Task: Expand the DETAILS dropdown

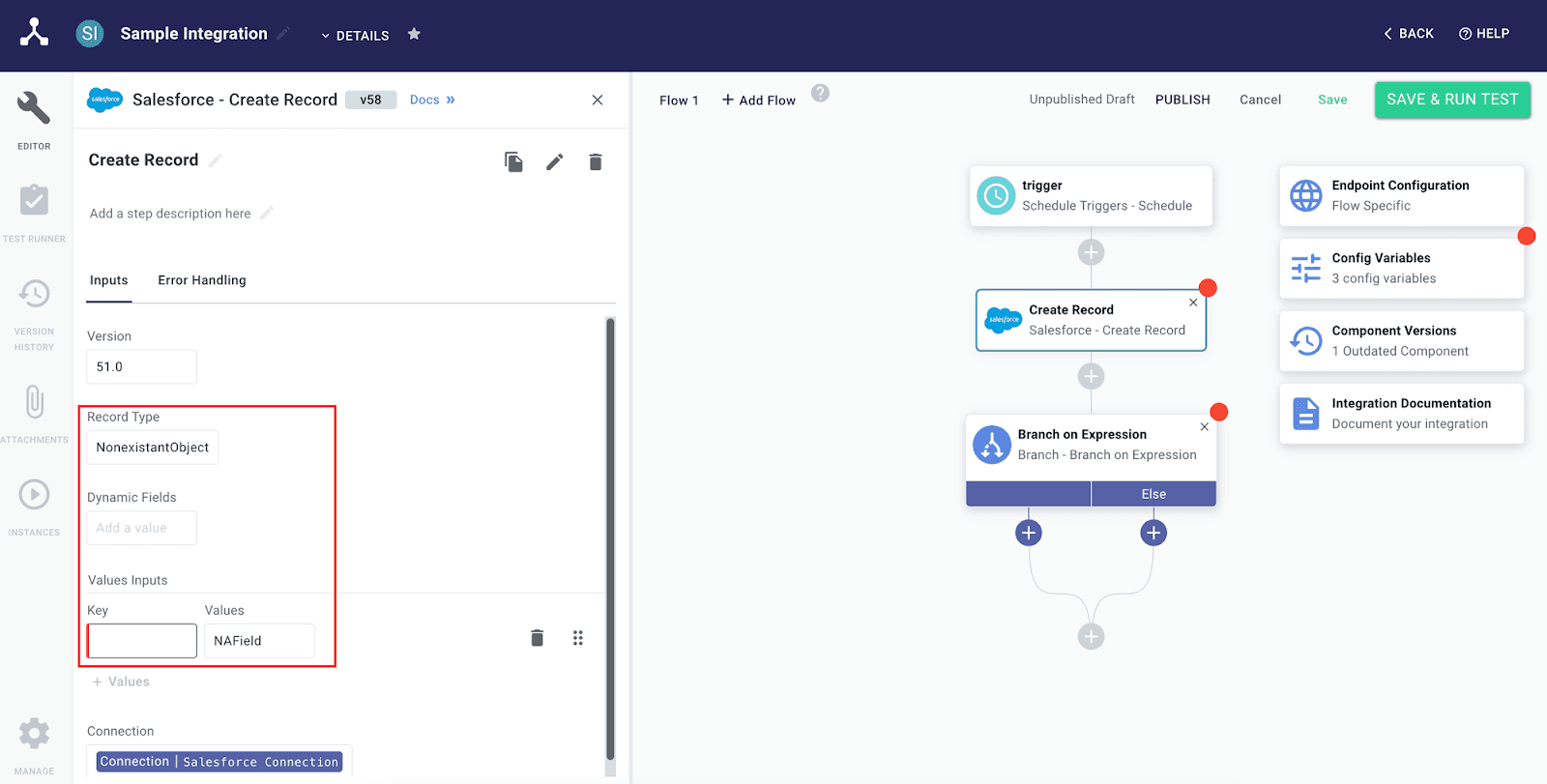Action: [x=355, y=35]
